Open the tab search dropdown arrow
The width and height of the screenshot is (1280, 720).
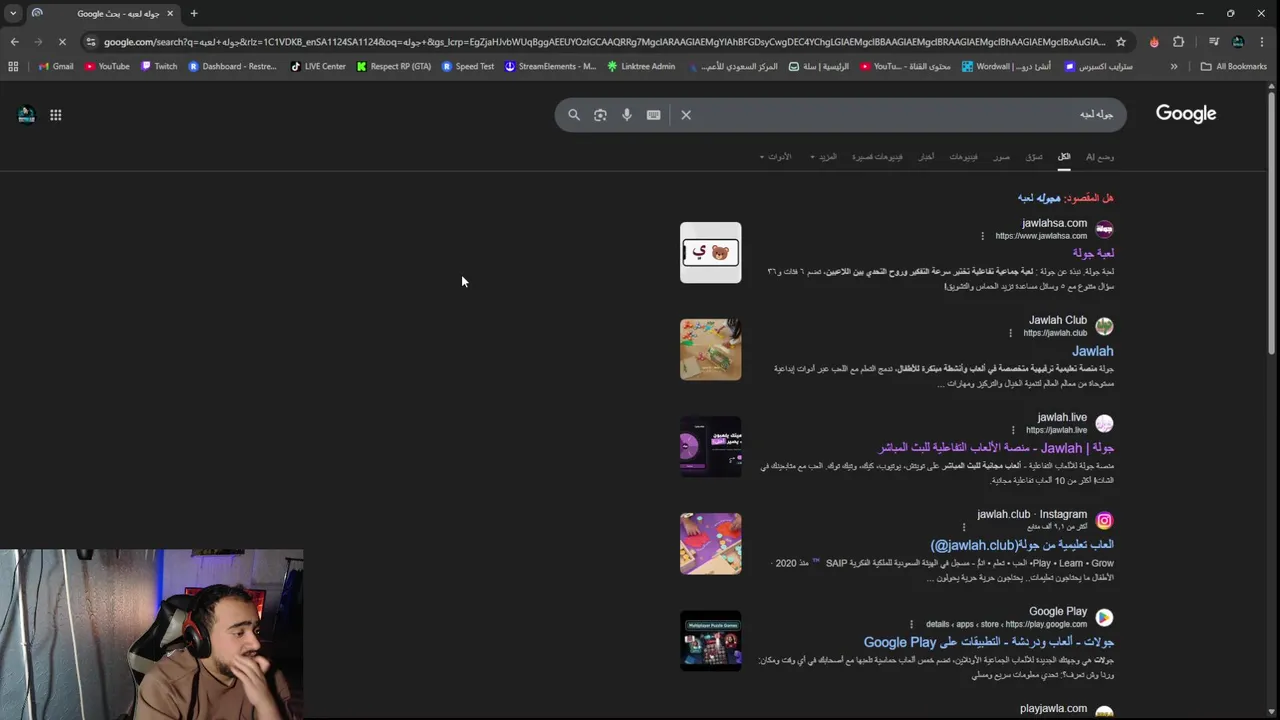click(x=13, y=14)
